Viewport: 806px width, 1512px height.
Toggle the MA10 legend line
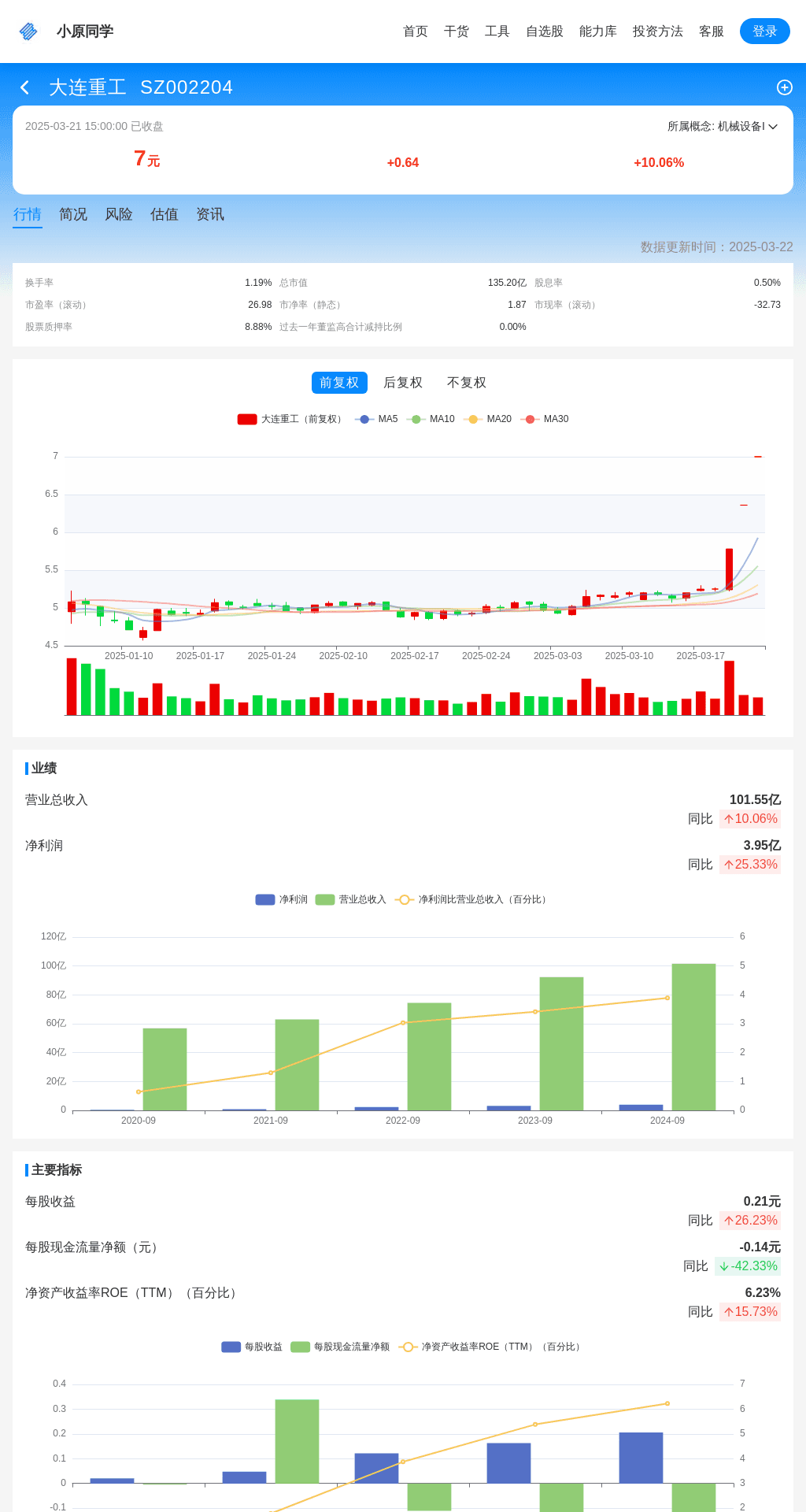point(431,419)
